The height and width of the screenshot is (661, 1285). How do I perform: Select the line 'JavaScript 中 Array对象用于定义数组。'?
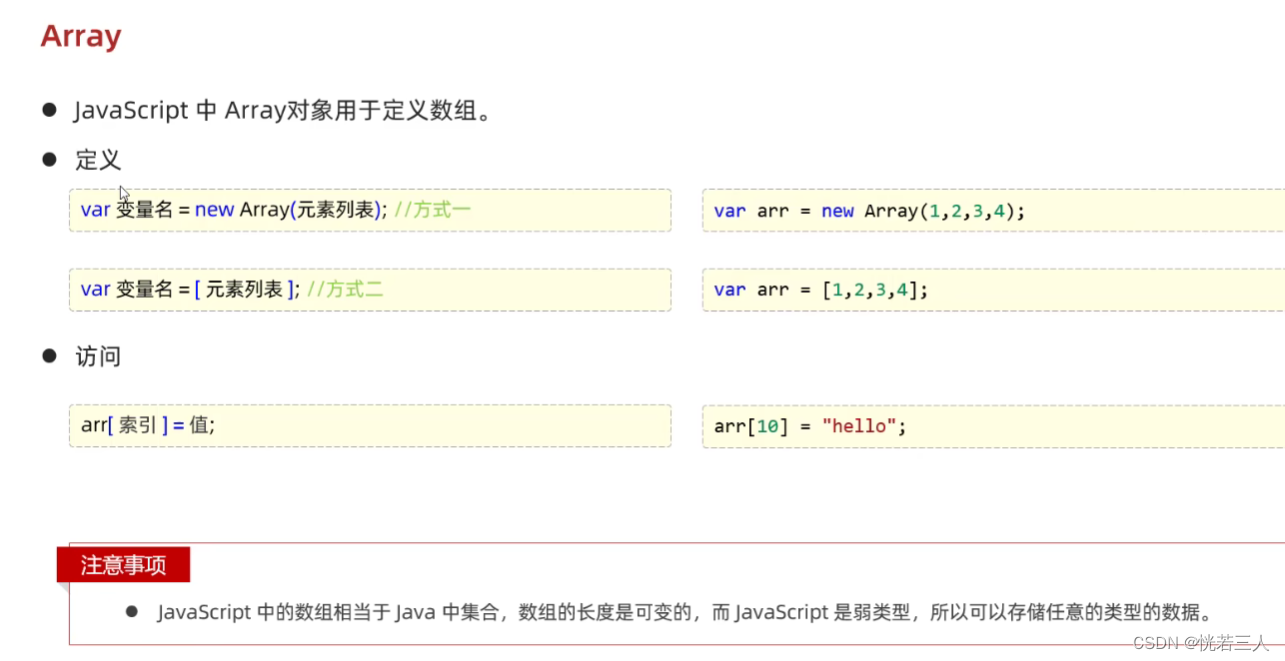tap(284, 111)
